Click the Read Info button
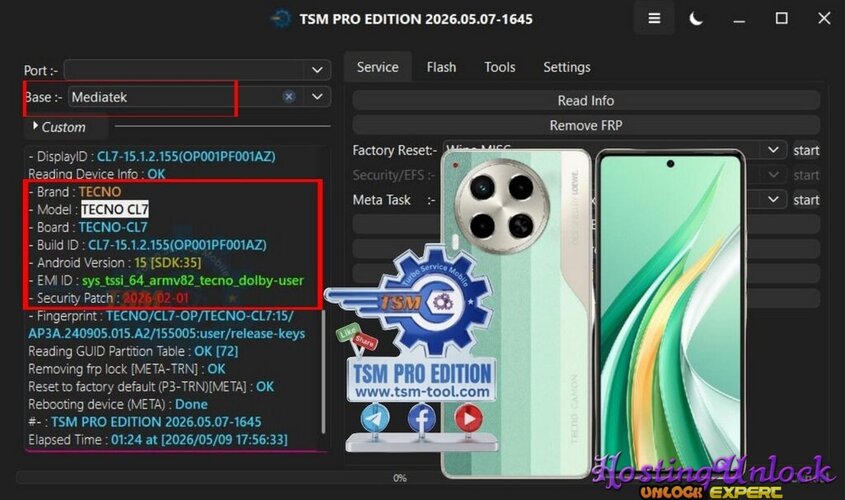The height and width of the screenshot is (500, 845). tap(586, 100)
